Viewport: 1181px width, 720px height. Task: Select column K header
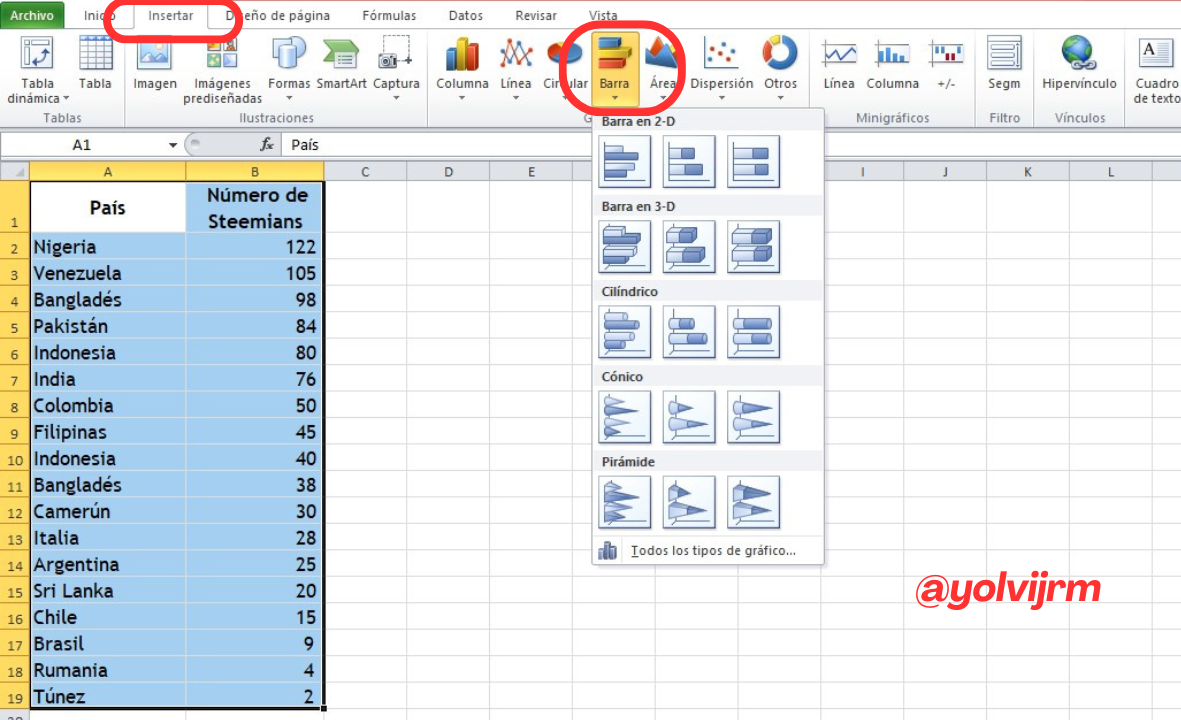click(1027, 172)
